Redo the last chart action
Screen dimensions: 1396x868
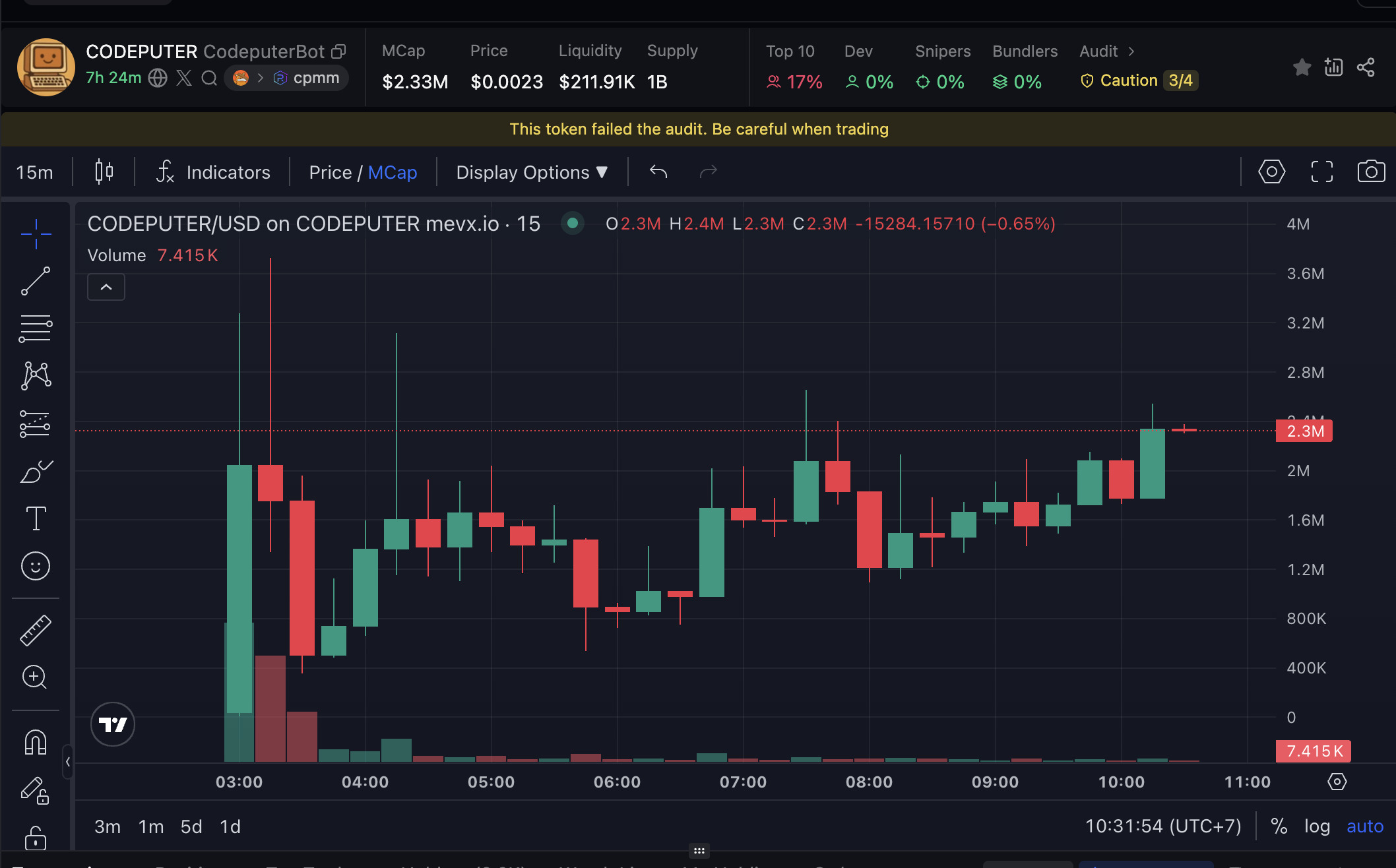pyautogui.click(x=708, y=172)
